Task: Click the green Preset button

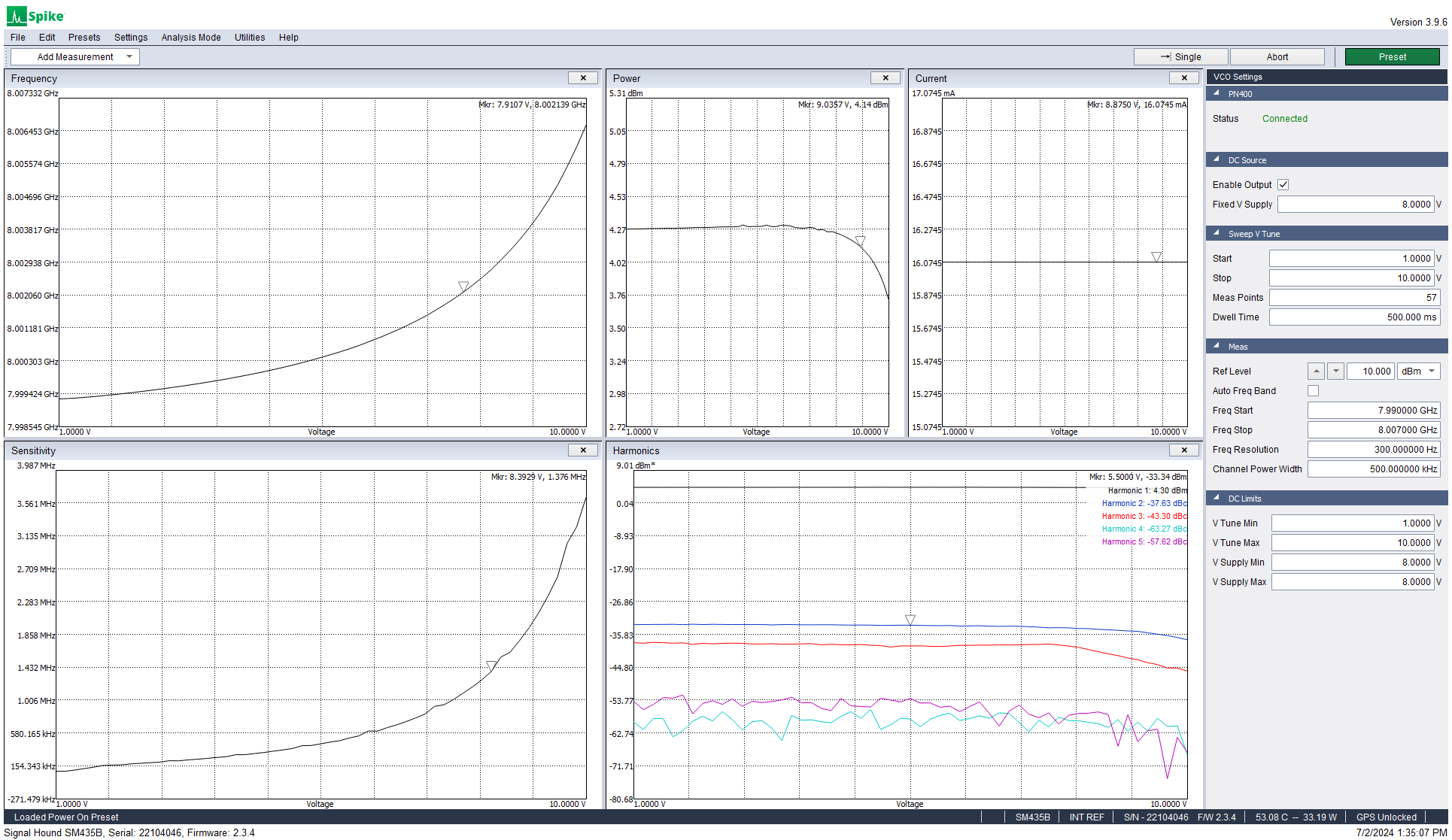Action: tap(1392, 57)
